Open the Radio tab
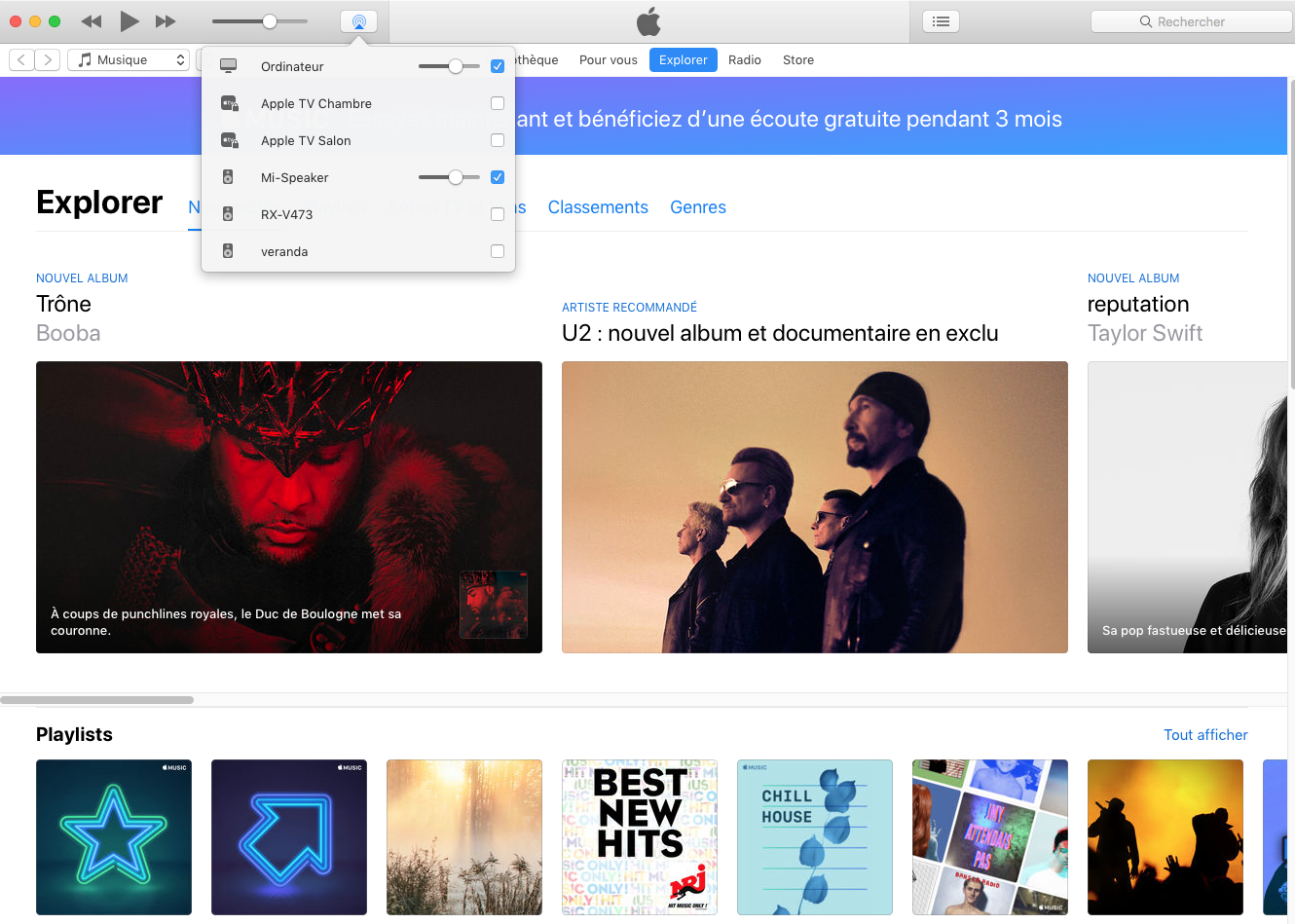This screenshot has width=1295, height=924. (x=745, y=59)
